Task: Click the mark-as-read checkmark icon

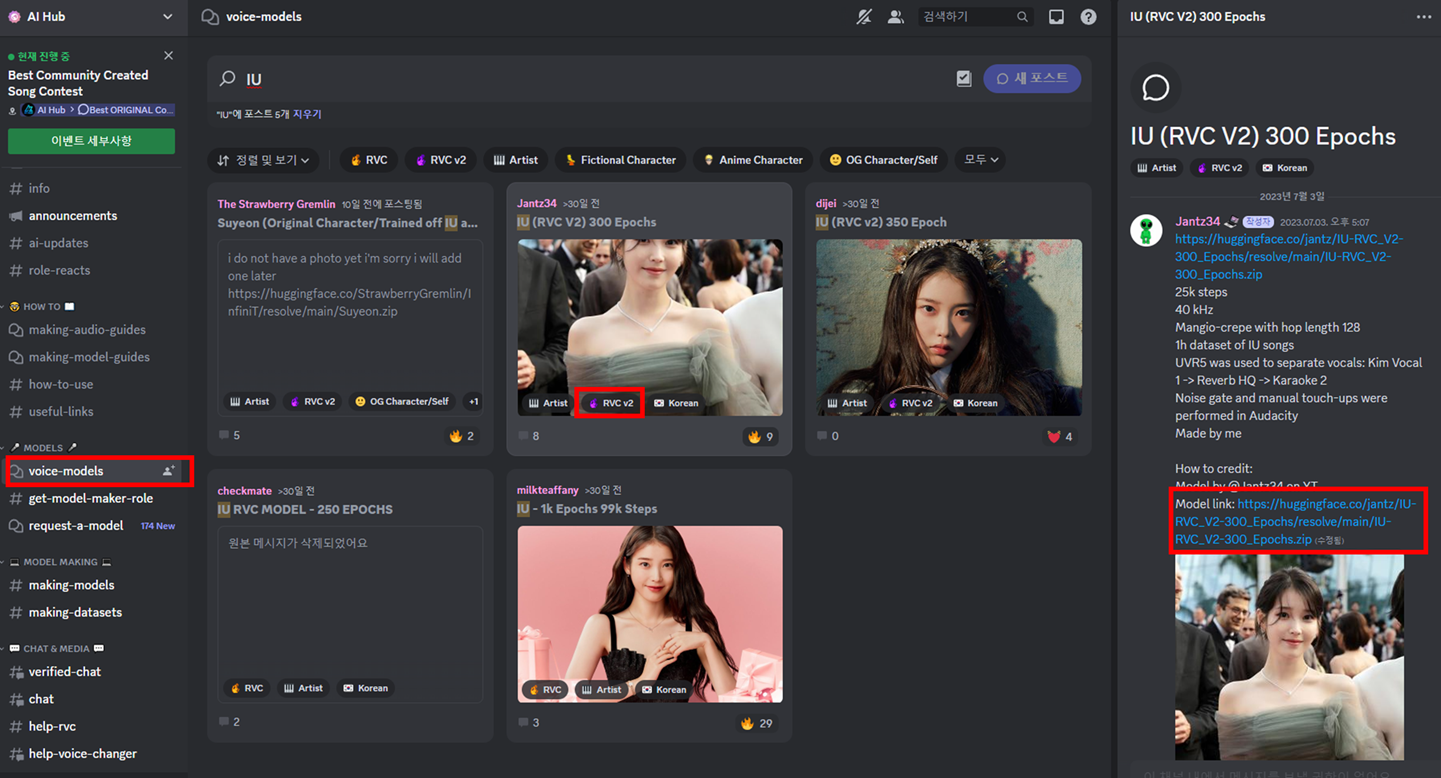Action: click(964, 79)
